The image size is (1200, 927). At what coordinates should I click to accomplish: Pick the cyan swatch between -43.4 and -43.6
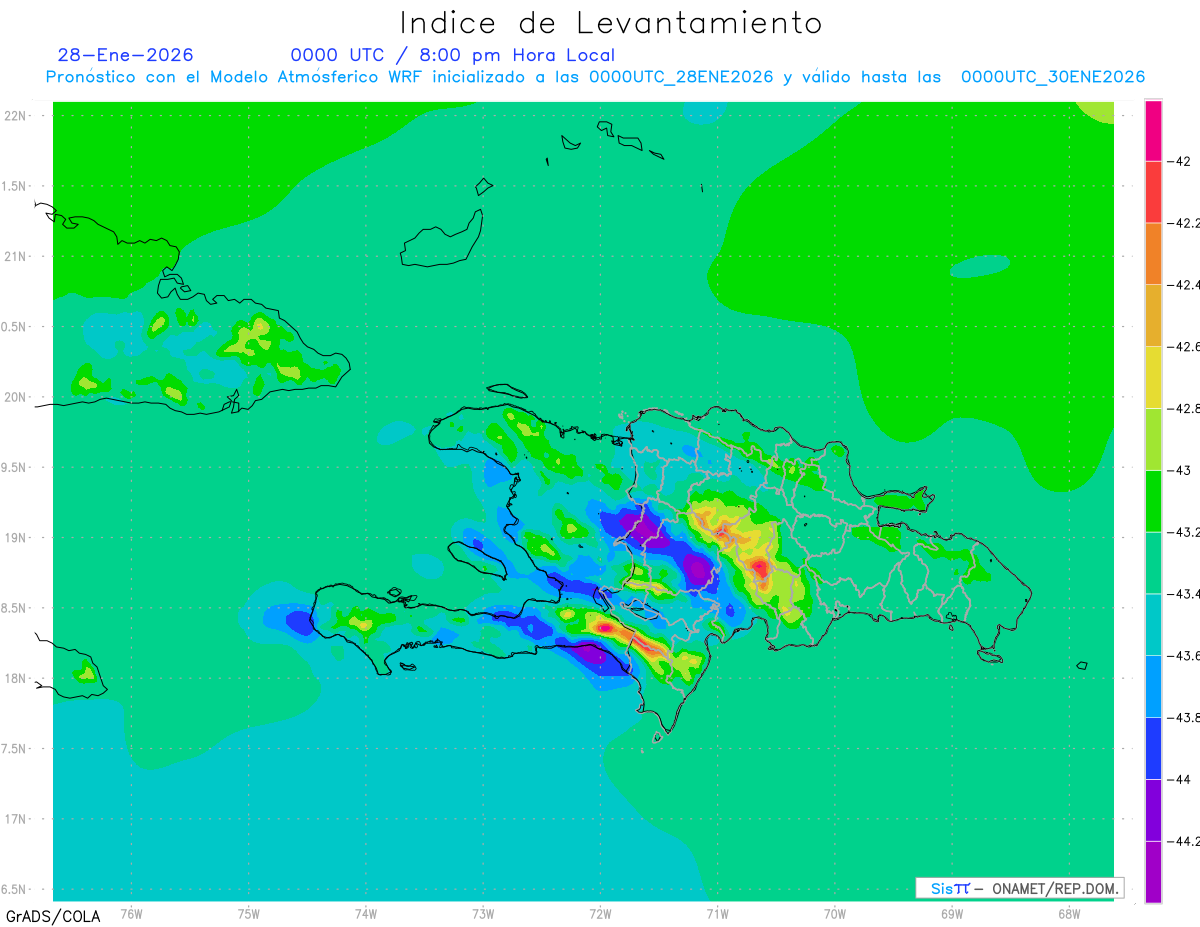point(1153,625)
